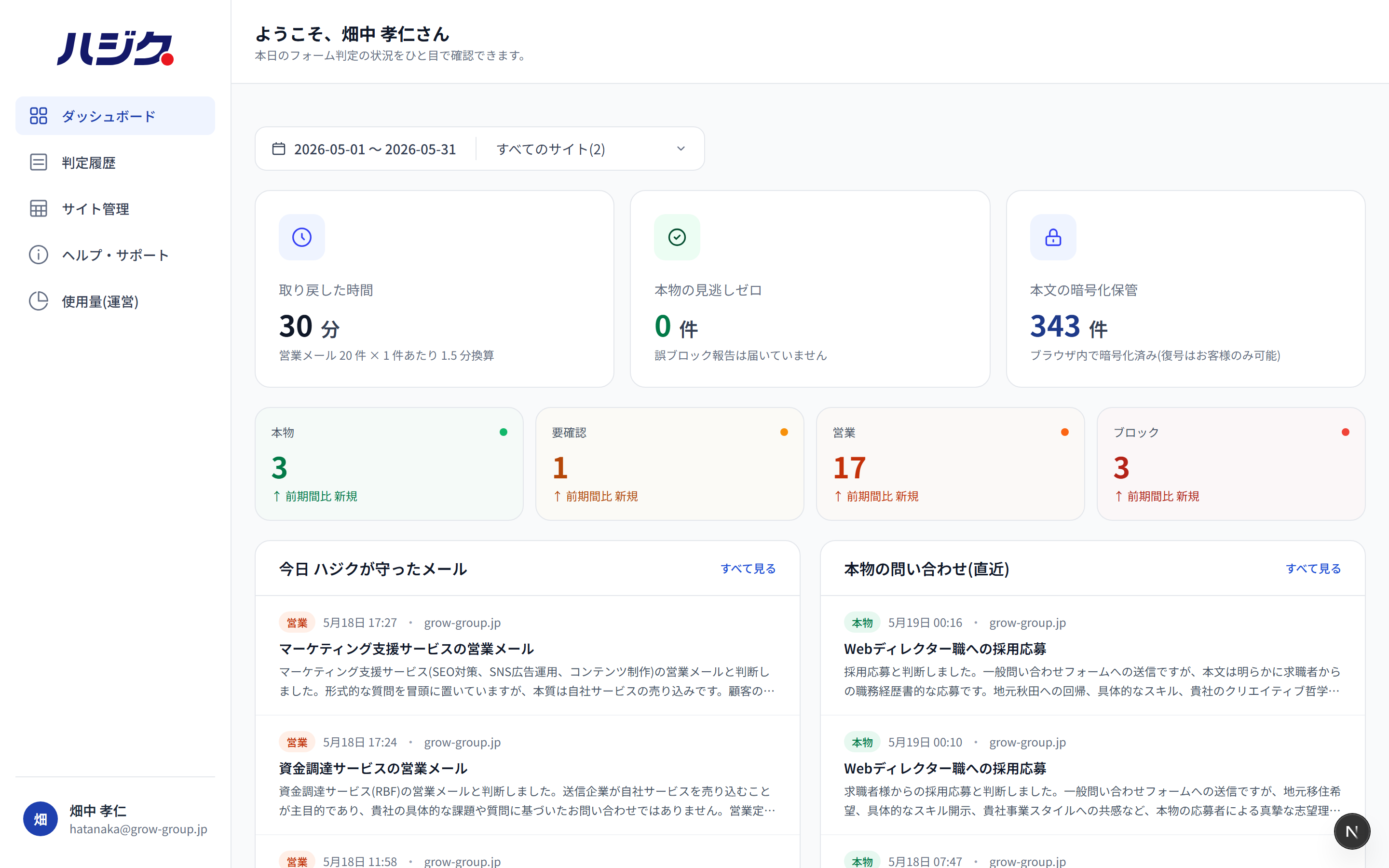The height and width of the screenshot is (868, 1389).
Task: Click the 0 件 missed-genuine value
Action: [676, 326]
